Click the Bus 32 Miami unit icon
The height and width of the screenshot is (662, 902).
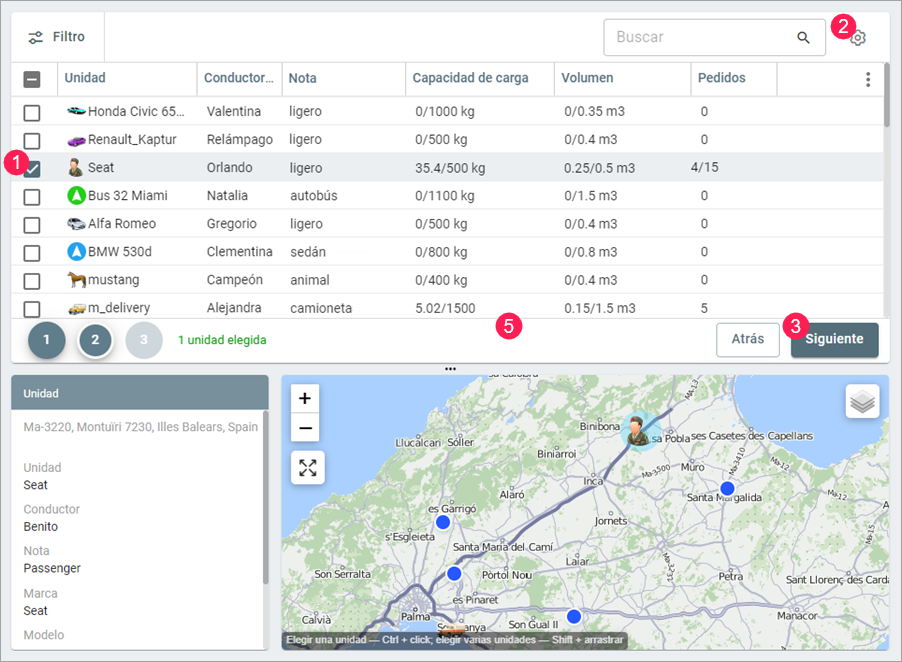[77, 195]
